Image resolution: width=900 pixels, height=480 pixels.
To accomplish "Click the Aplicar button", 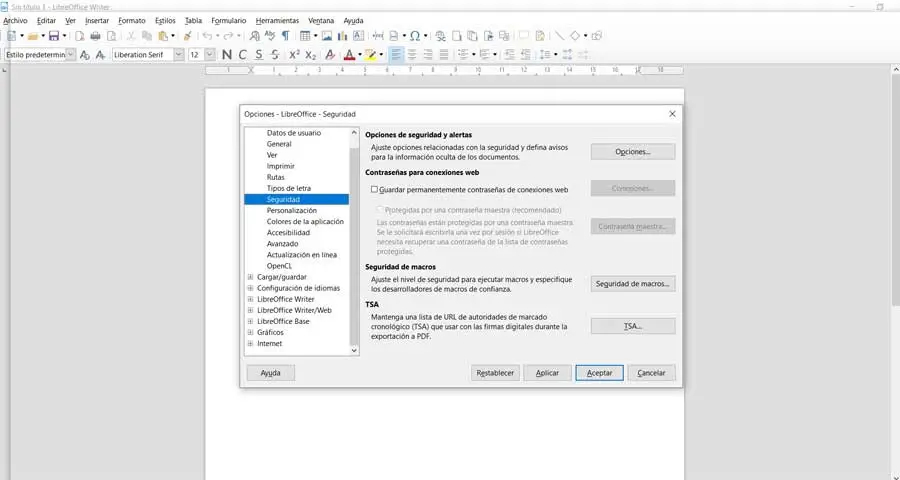I will pos(547,373).
